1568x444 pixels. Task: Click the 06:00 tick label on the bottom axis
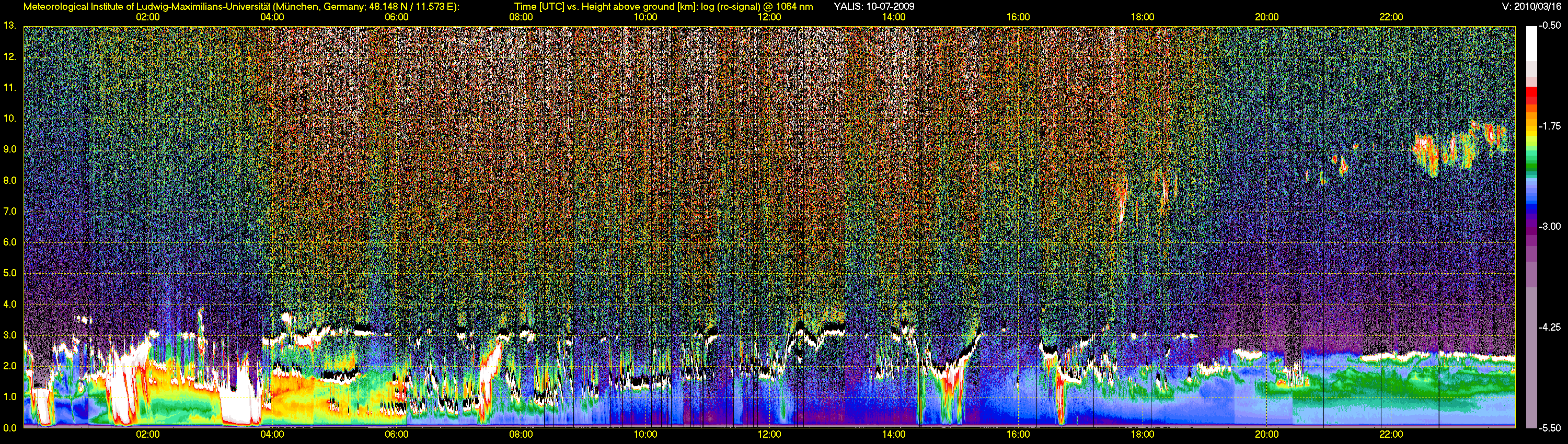(396, 434)
